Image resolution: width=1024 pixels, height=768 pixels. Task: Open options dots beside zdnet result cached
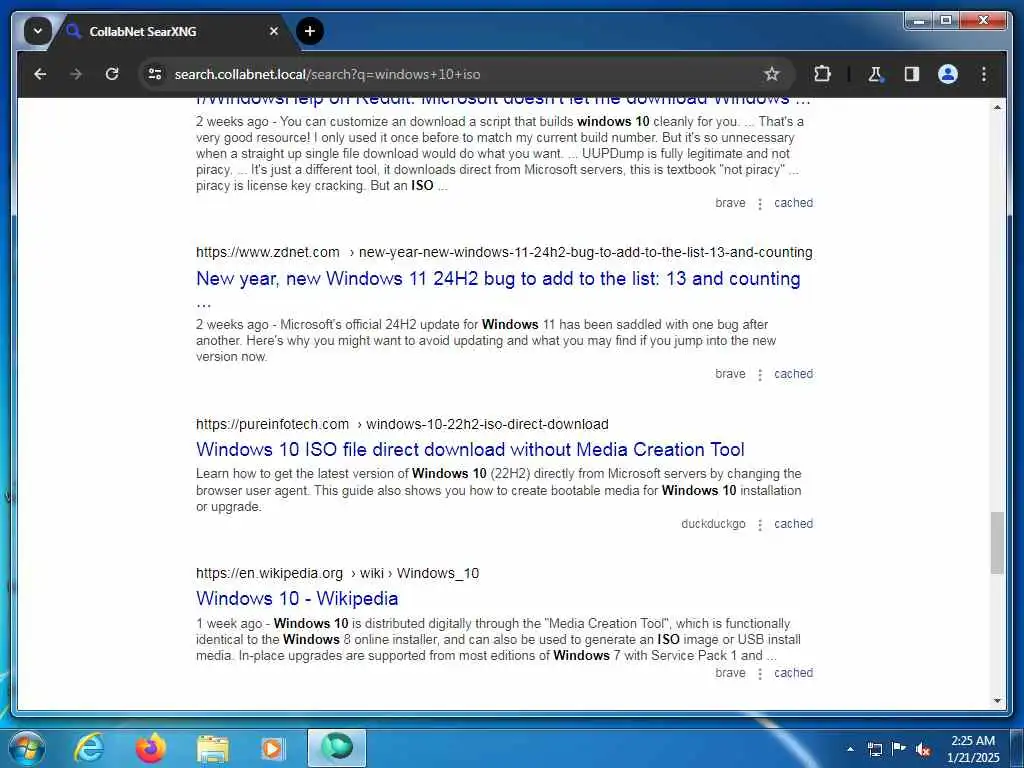pyautogui.click(x=760, y=375)
